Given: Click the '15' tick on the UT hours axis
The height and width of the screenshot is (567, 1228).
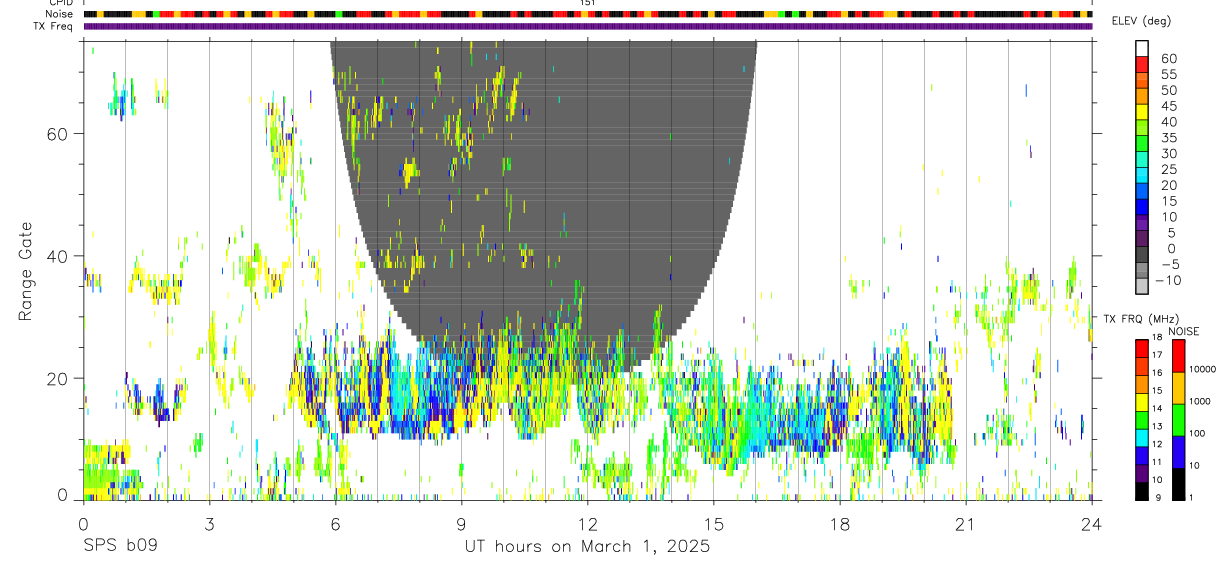Looking at the screenshot, I should pyautogui.click(x=714, y=523).
